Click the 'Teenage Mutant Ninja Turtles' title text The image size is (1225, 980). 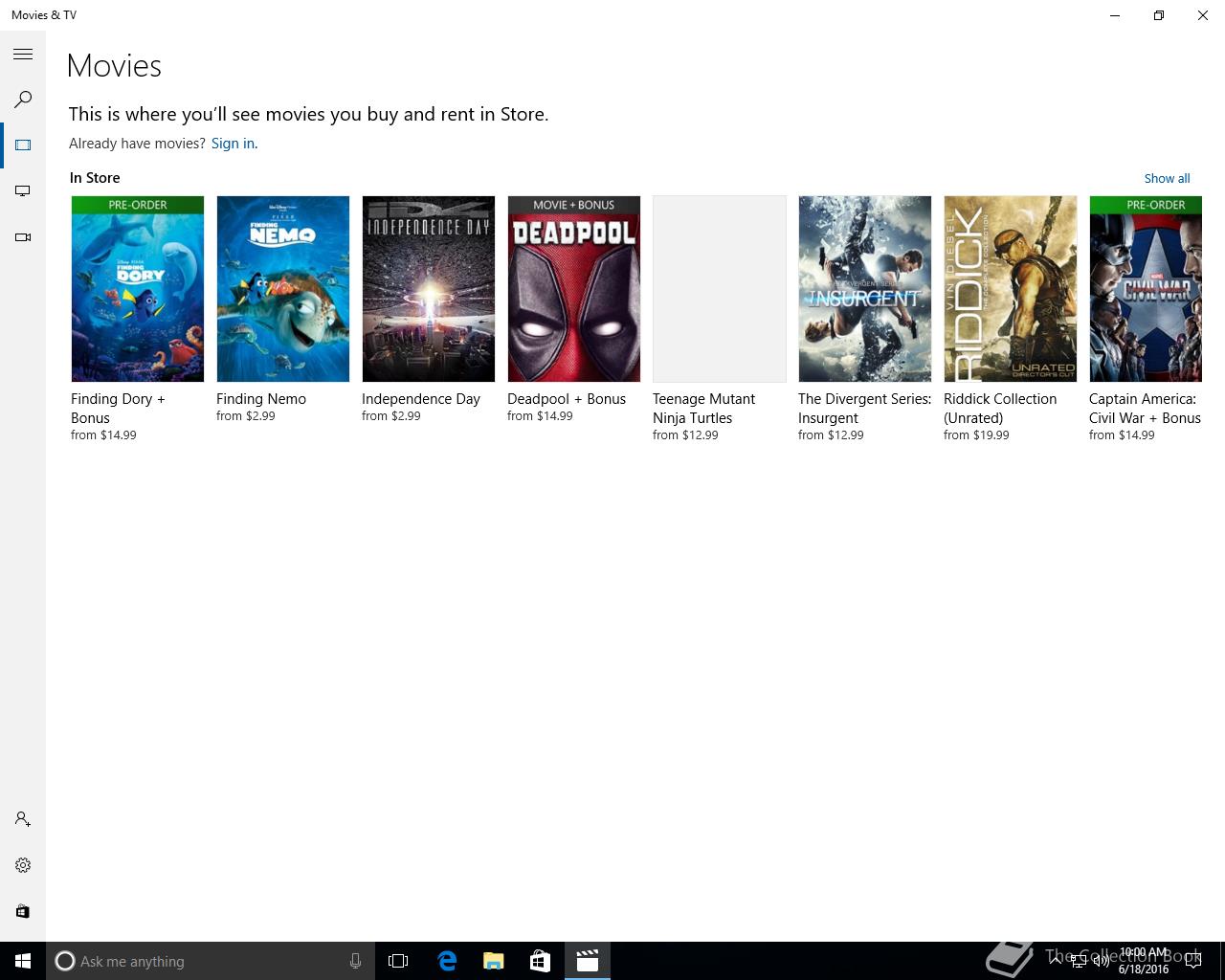click(703, 409)
